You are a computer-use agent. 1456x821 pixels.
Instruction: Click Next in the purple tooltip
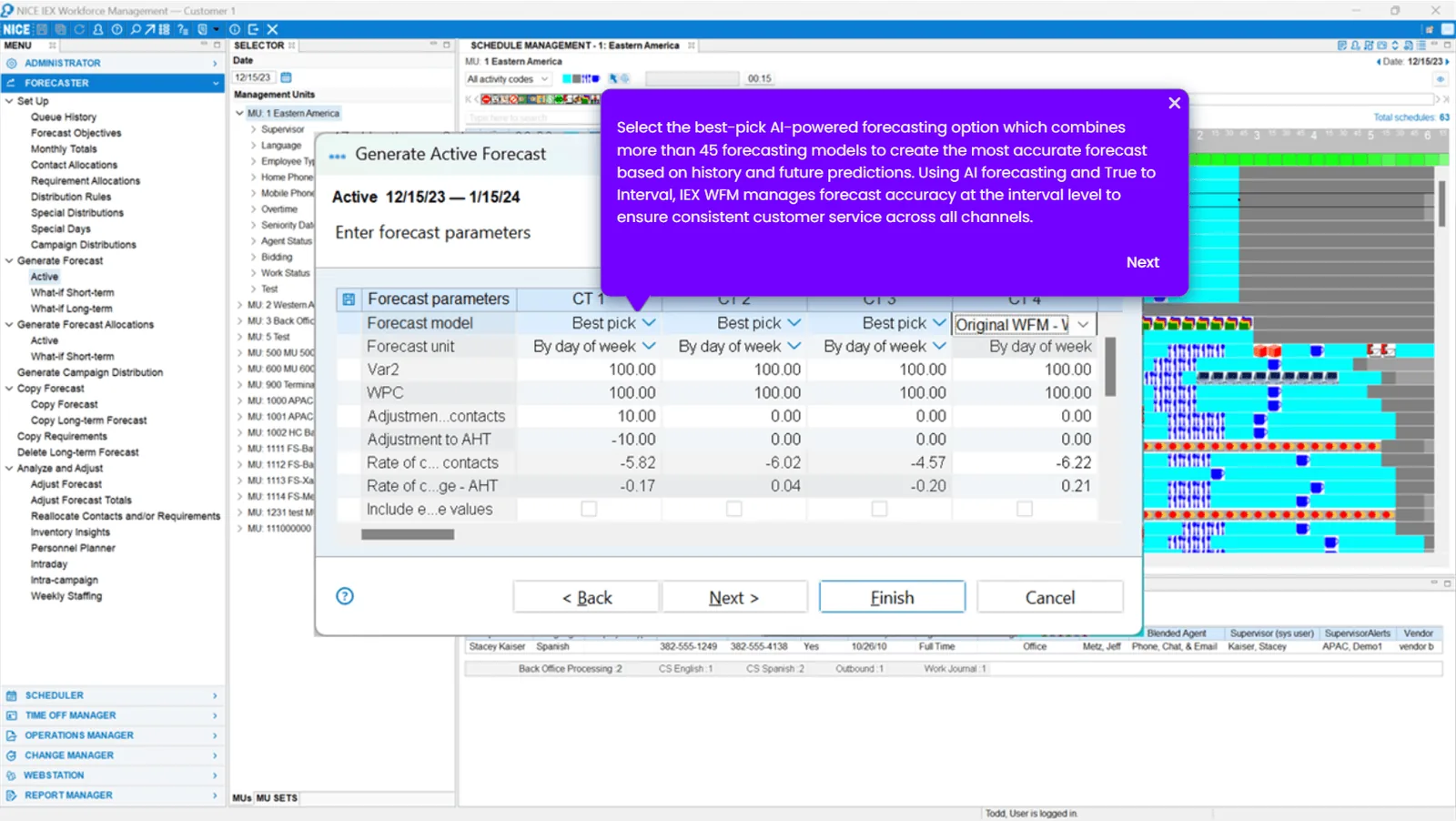(x=1142, y=262)
